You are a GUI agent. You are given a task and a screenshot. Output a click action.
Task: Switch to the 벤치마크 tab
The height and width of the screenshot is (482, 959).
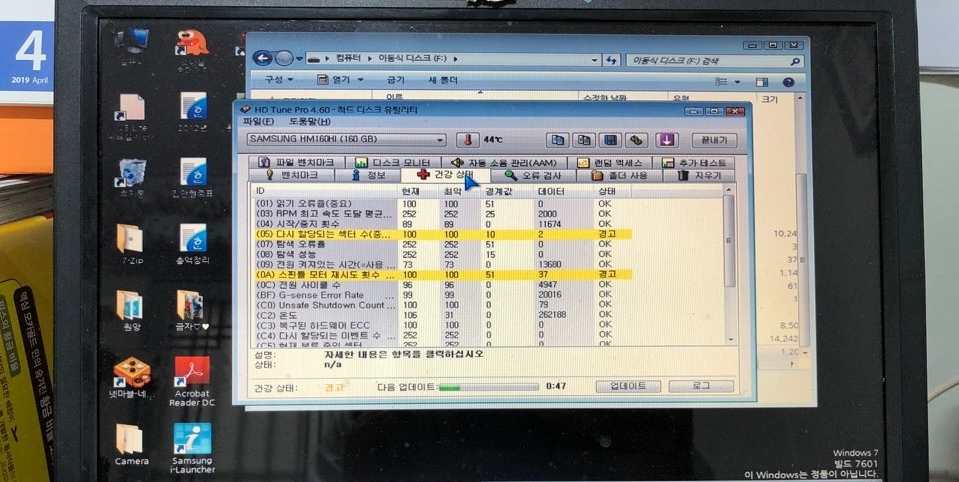tap(292, 176)
